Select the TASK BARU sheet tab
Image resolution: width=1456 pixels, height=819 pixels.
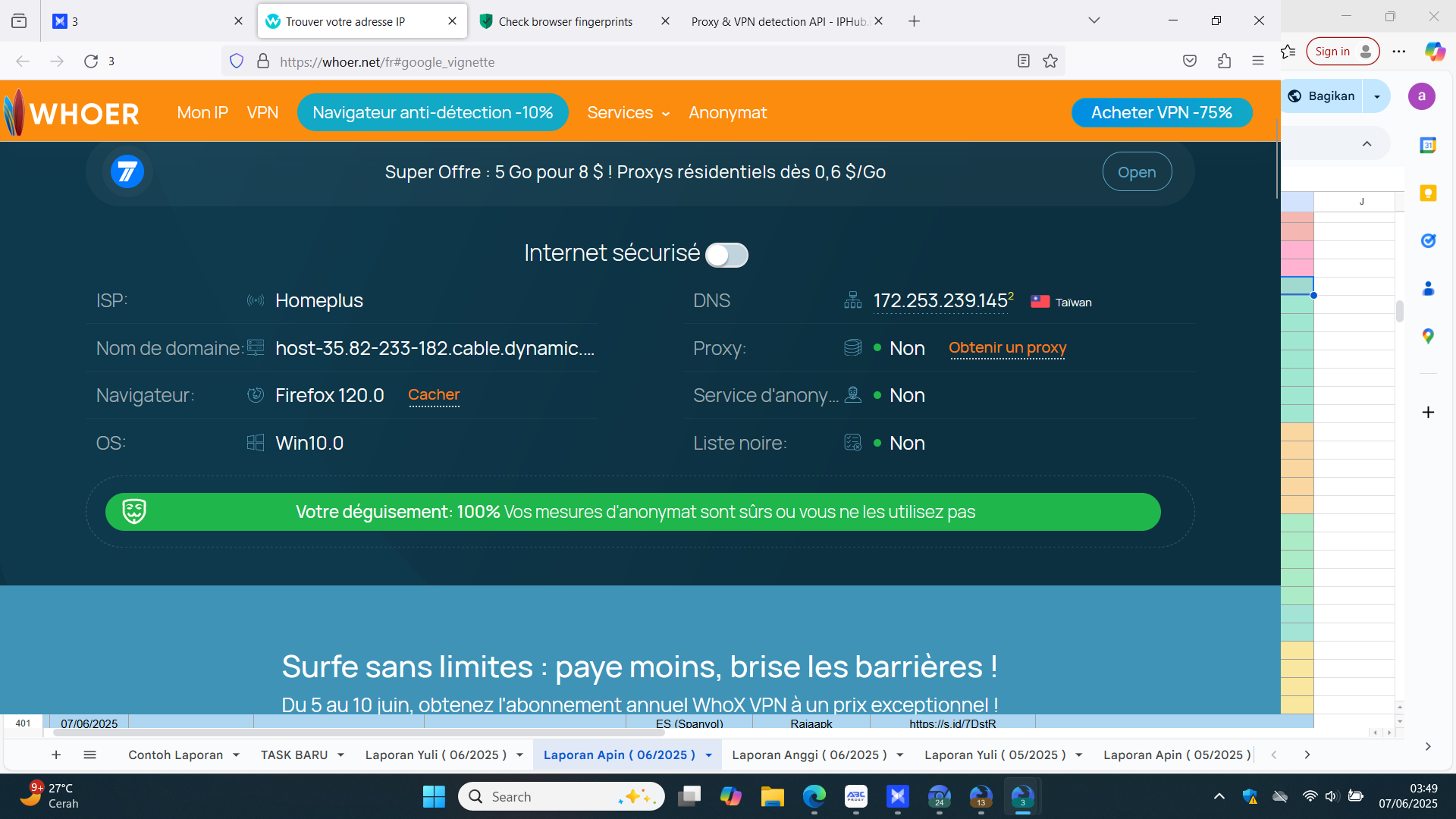(x=294, y=755)
